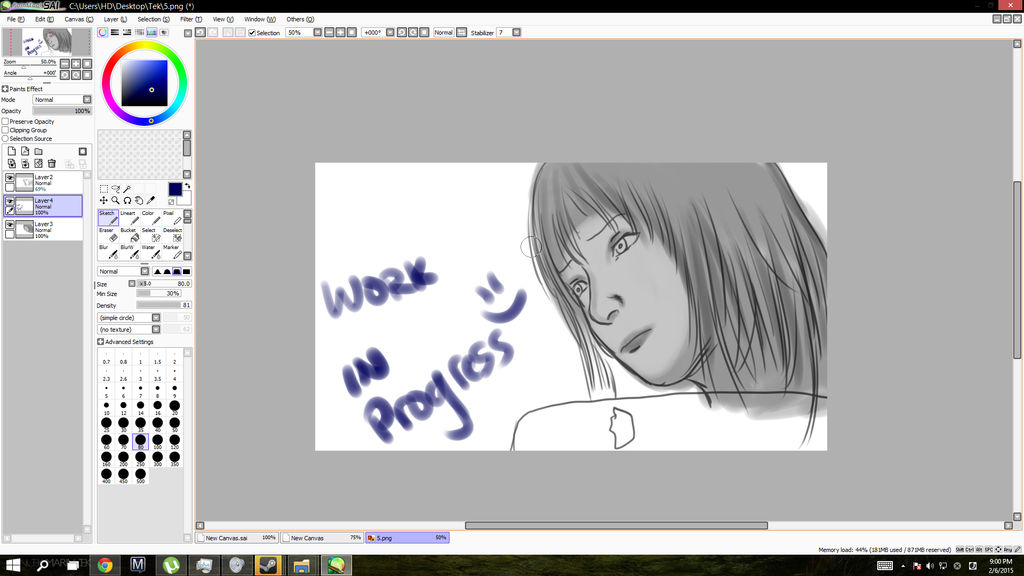Collapse the Paints Effect section
Viewport: 1024px width, 576px height.
click(x=5, y=89)
